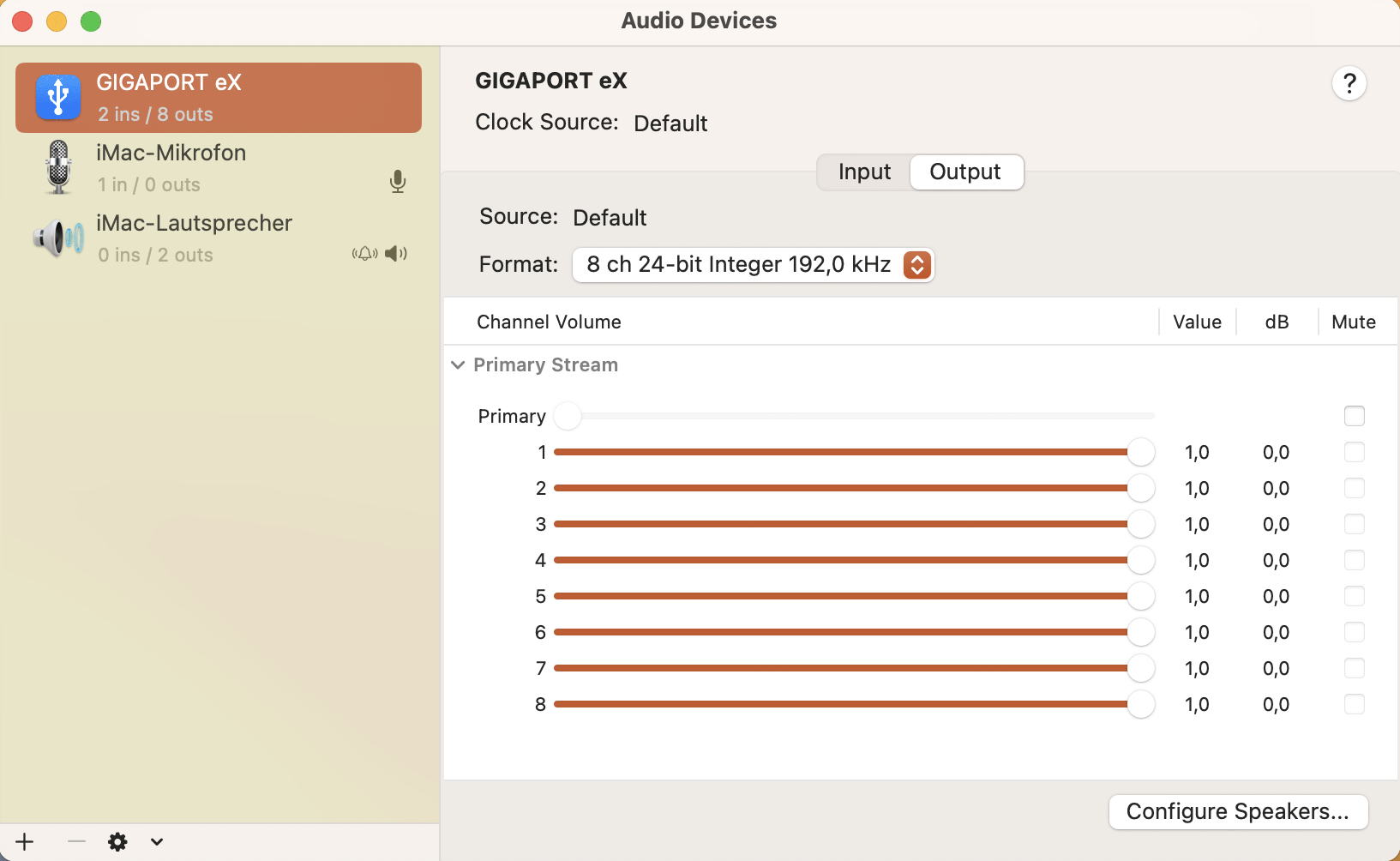This screenshot has height=861, width=1400.
Task: Click channel 1 value field 1,0
Action: click(x=1197, y=452)
